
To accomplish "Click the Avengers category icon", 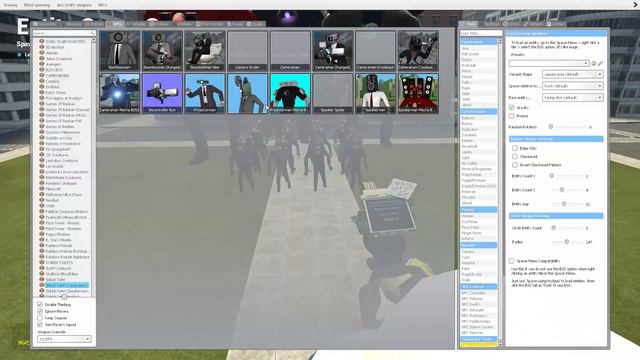I will (42, 64).
